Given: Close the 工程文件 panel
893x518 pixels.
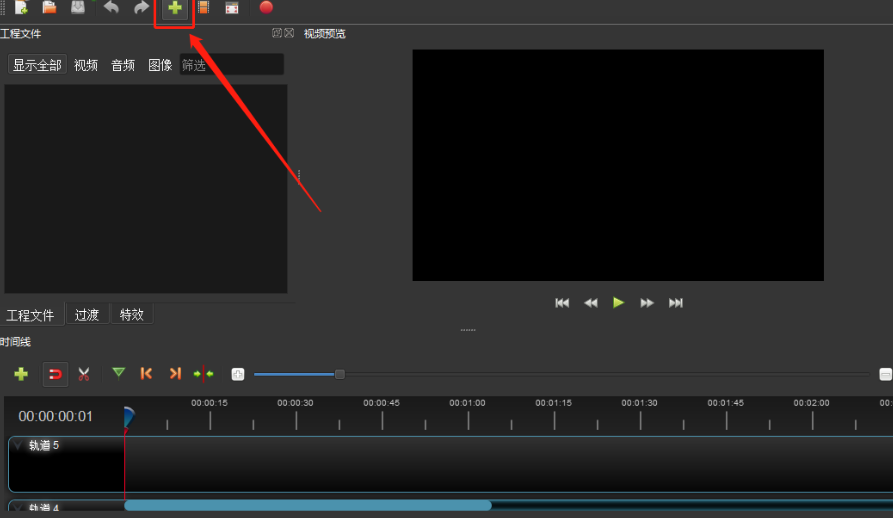Looking at the screenshot, I should (x=289, y=33).
